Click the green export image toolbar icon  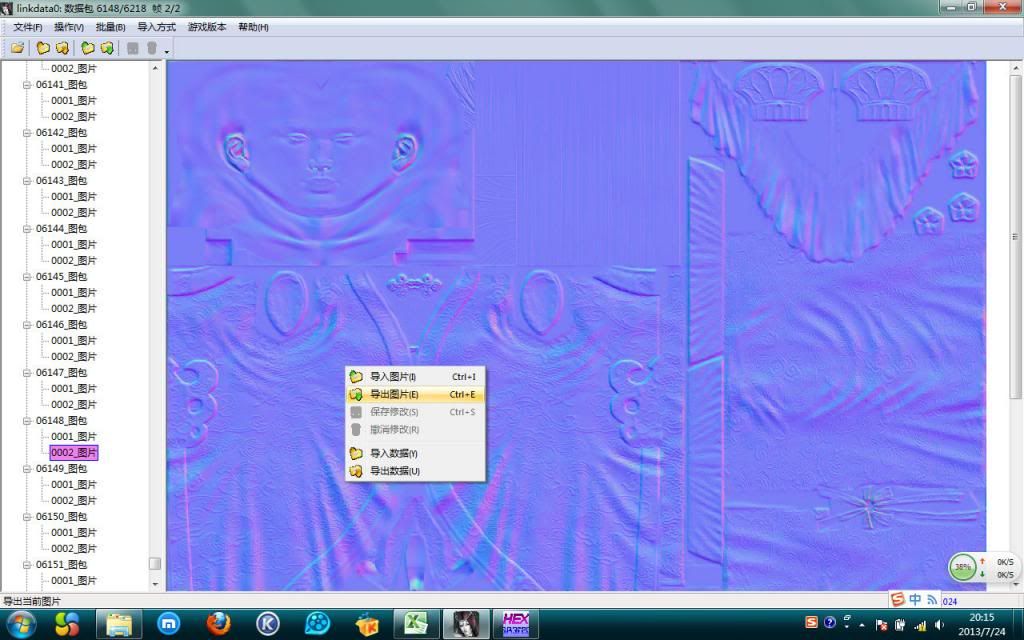pyautogui.click(x=106, y=48)
